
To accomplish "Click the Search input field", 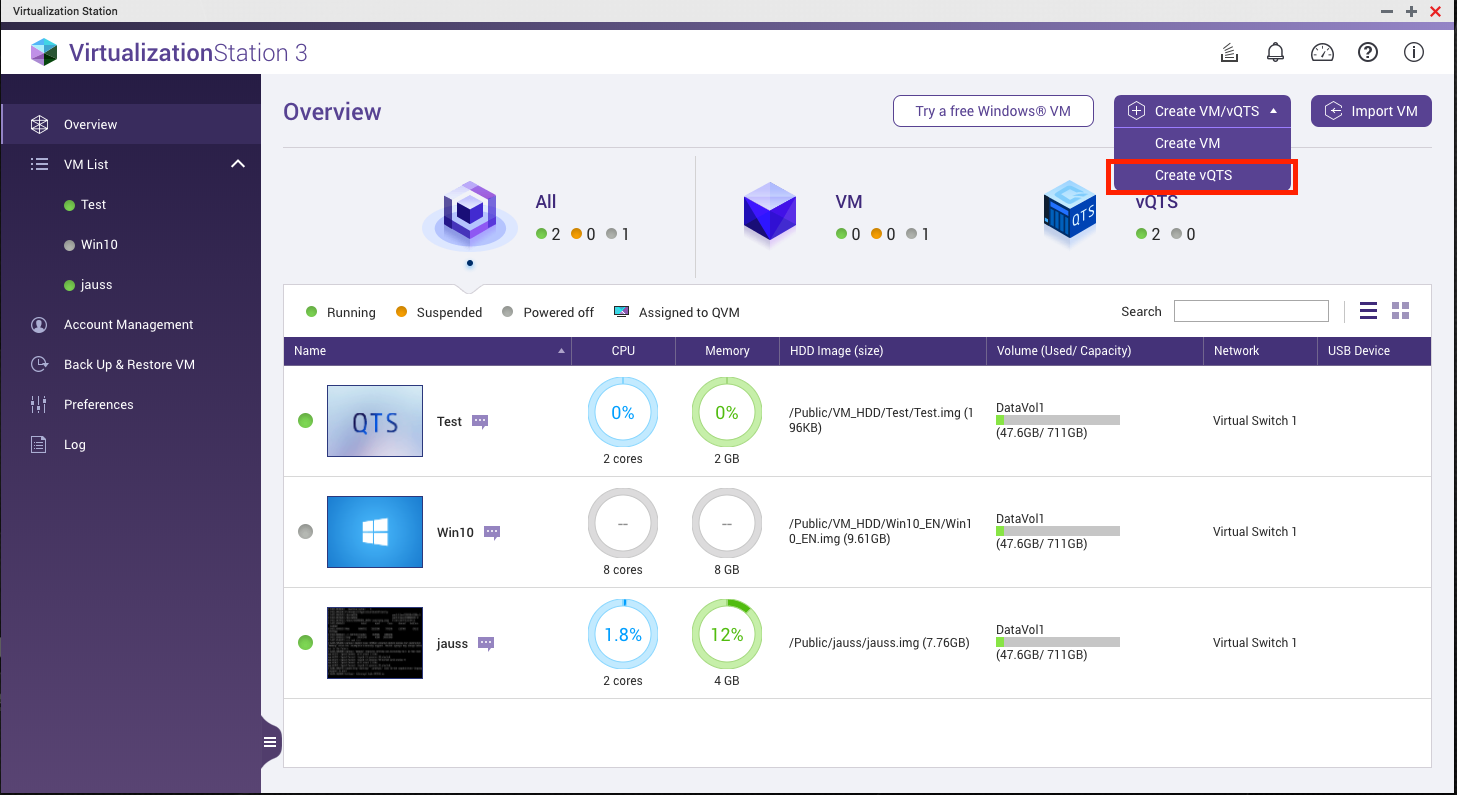I will click(1251, 311).
